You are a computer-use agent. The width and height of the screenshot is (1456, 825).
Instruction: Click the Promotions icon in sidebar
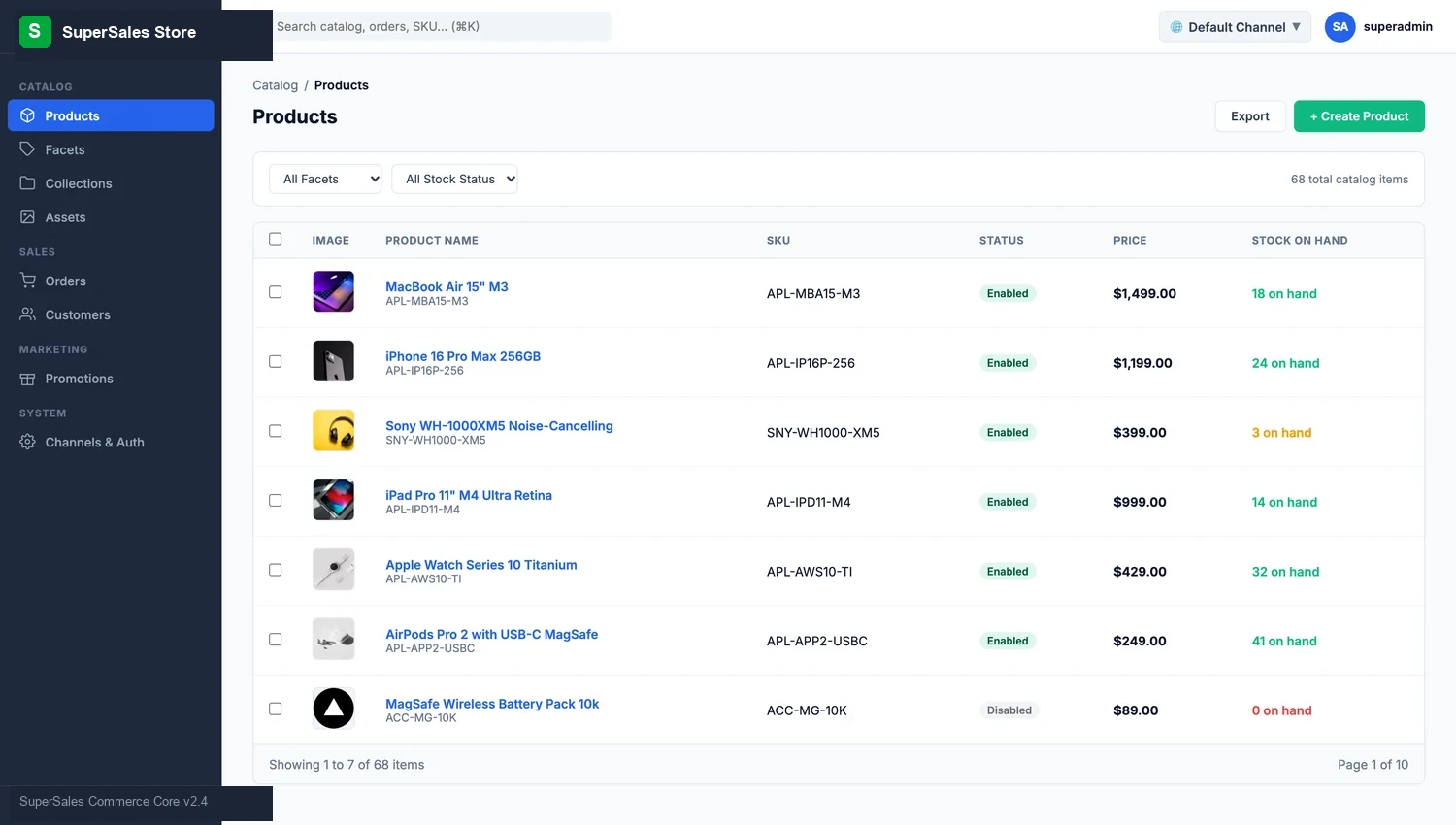coord(28,379)
